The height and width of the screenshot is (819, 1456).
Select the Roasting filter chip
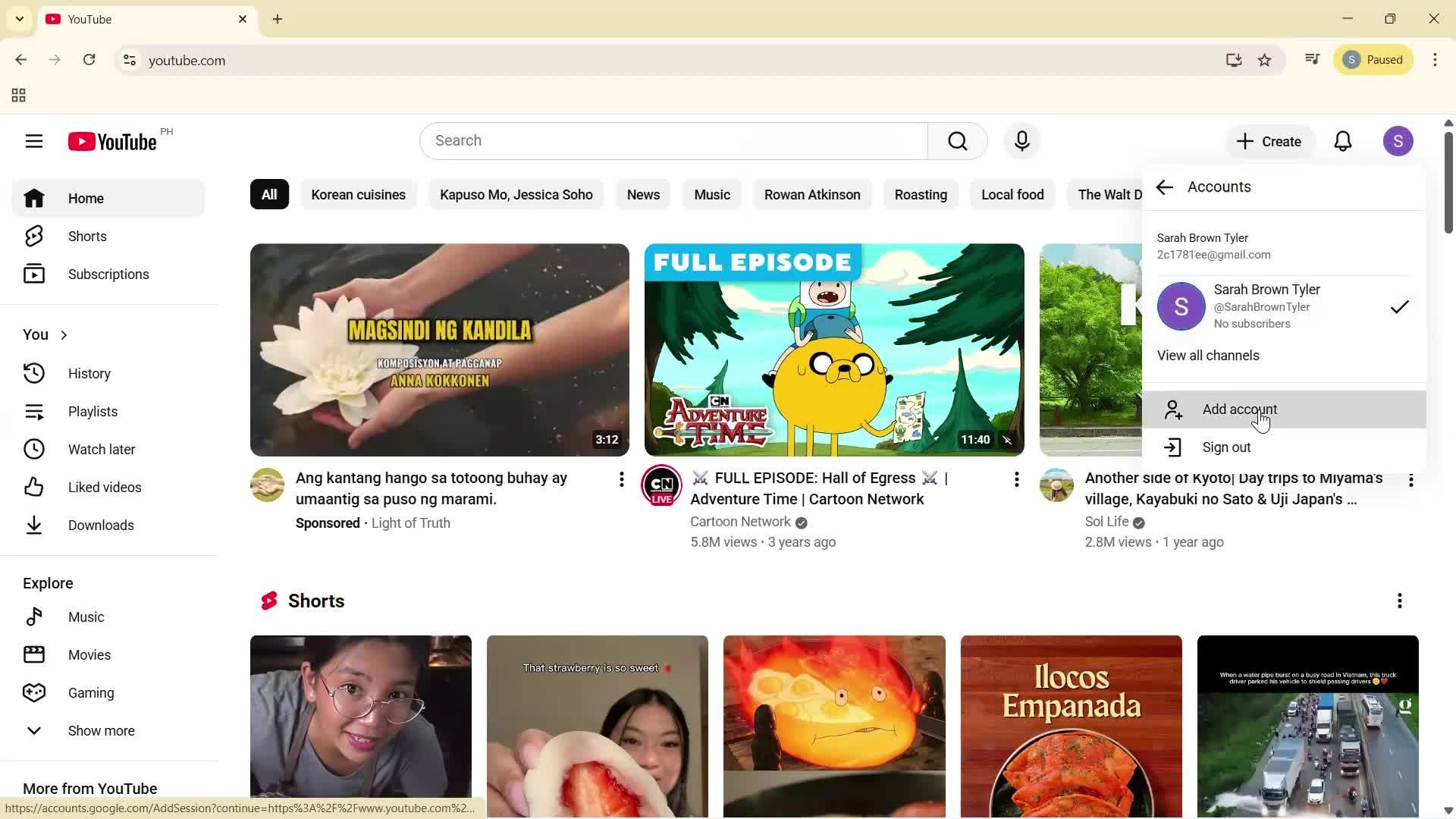click(921, 194)
